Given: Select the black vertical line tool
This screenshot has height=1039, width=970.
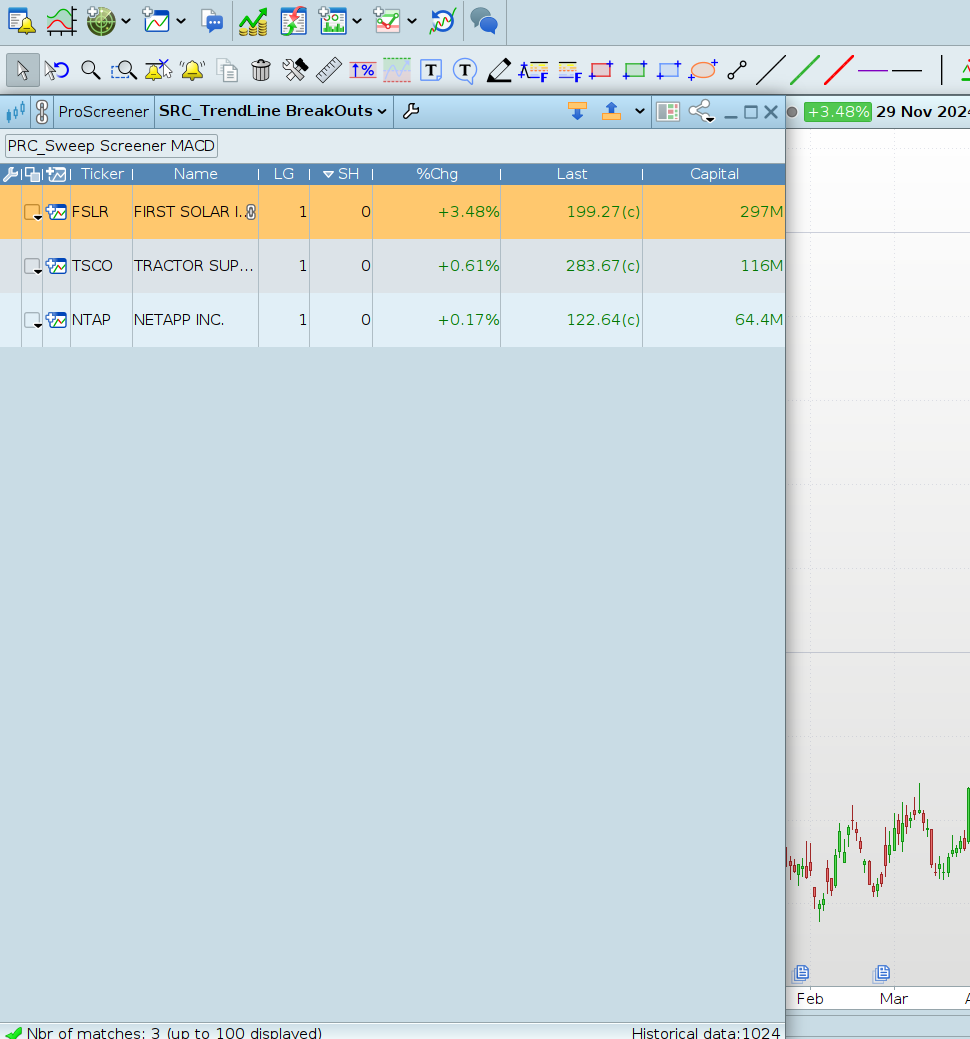Looking at the screenshot, I should [x=942, y=70].
